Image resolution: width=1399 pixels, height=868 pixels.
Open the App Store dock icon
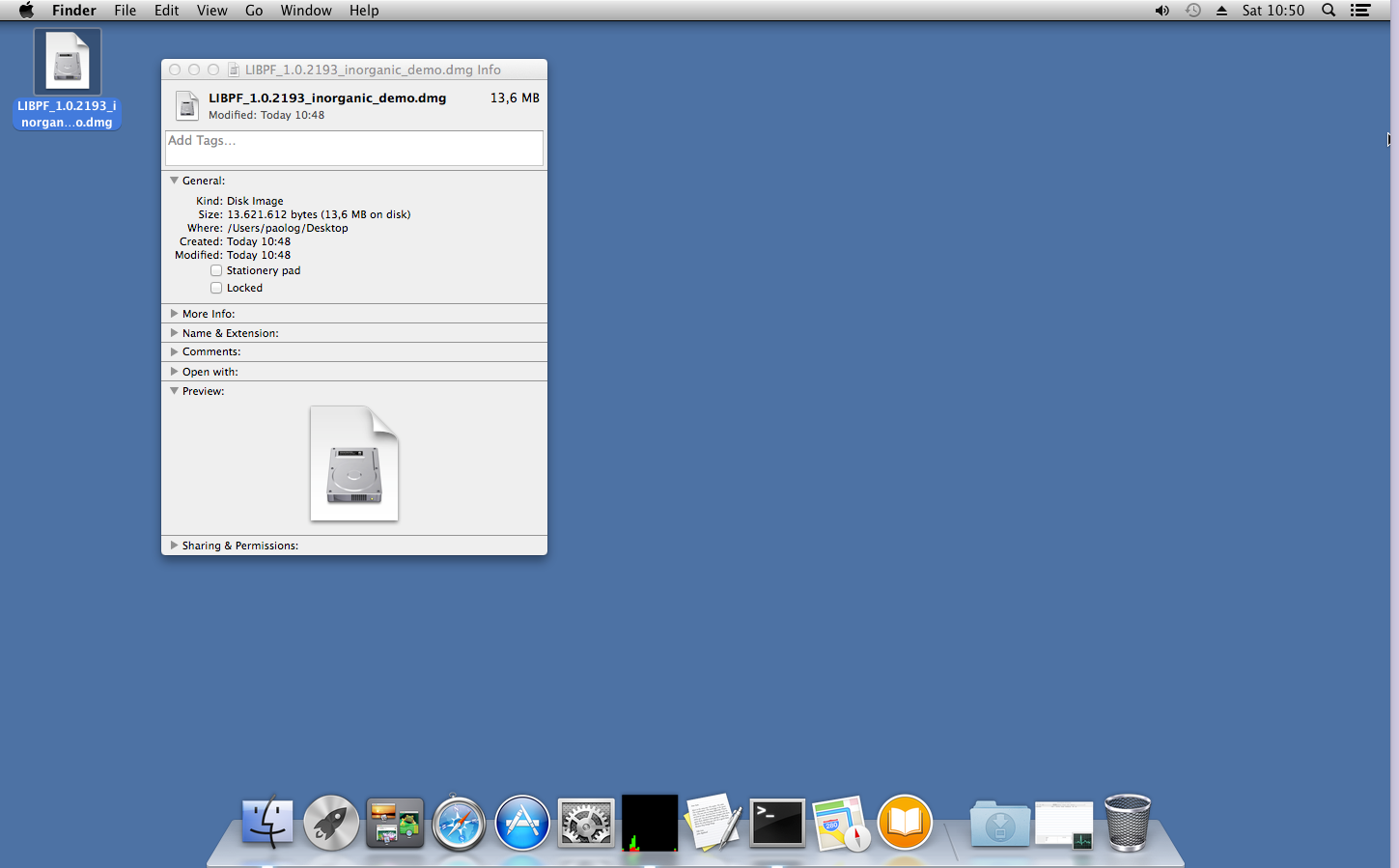pos(522,824)
